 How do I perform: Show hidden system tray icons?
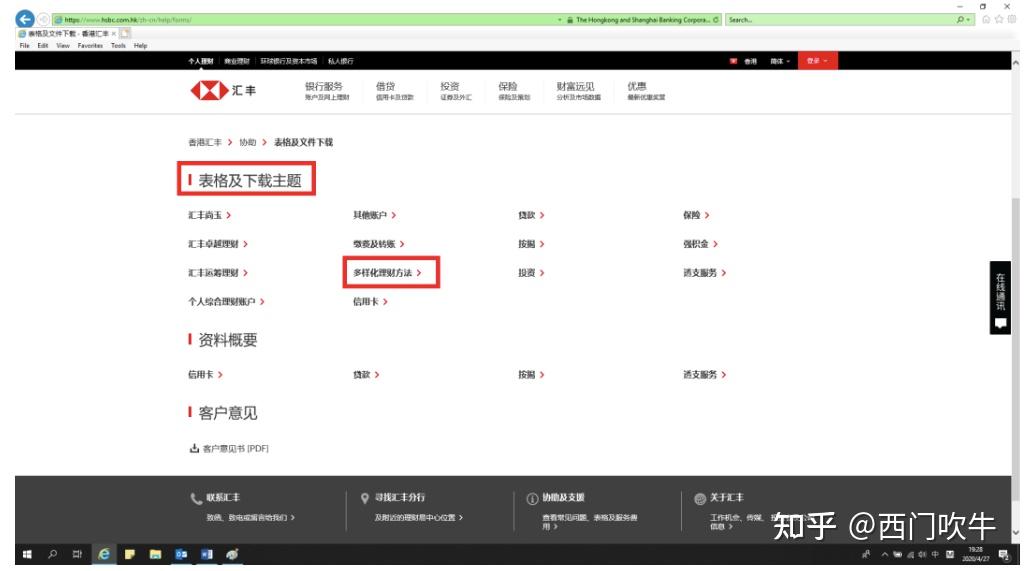[x=884, y=554]
